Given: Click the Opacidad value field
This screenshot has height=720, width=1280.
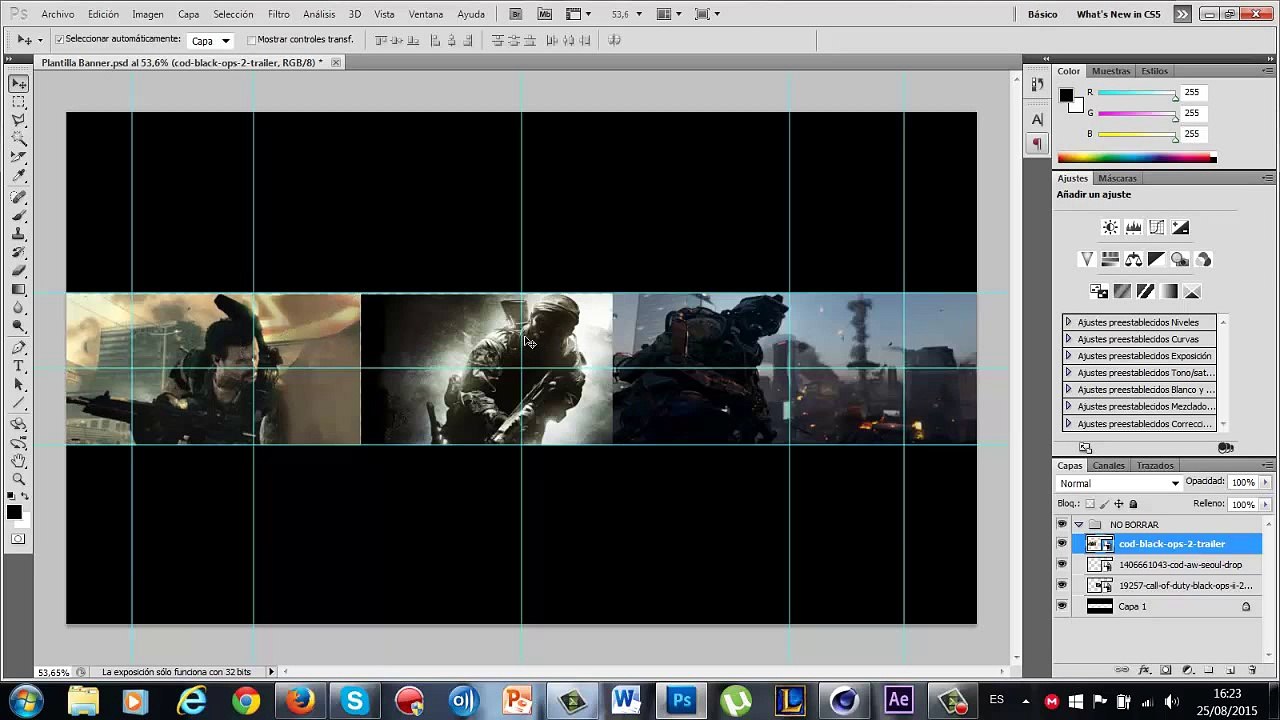Looking at the screenshot, I should coord(1243,482).
